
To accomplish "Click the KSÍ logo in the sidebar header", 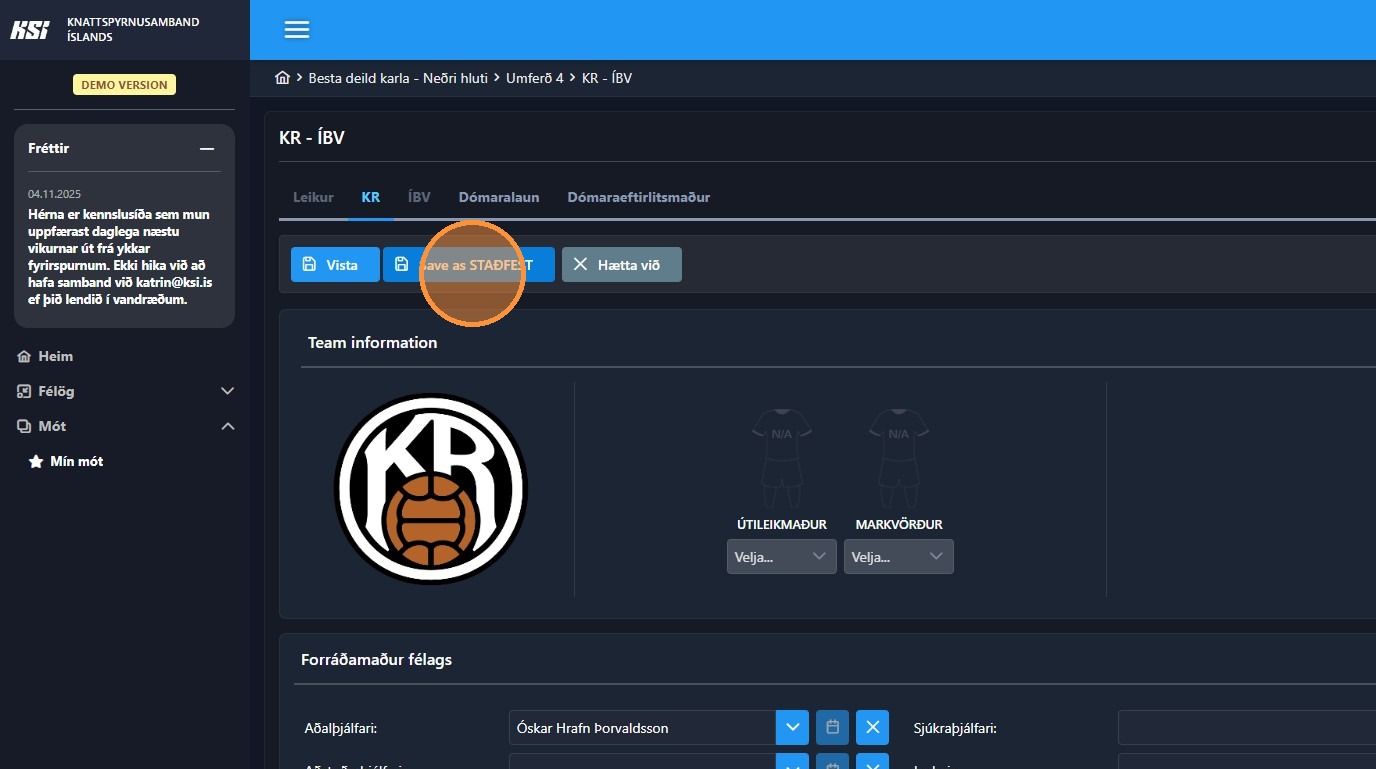I will pos(30,30).
